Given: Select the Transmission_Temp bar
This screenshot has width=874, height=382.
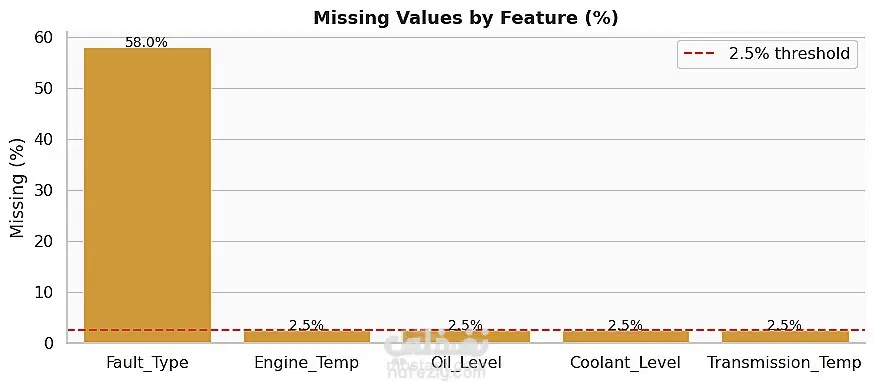Looking at the screenshot, I should pyautogui.click(x=785, y=337).
